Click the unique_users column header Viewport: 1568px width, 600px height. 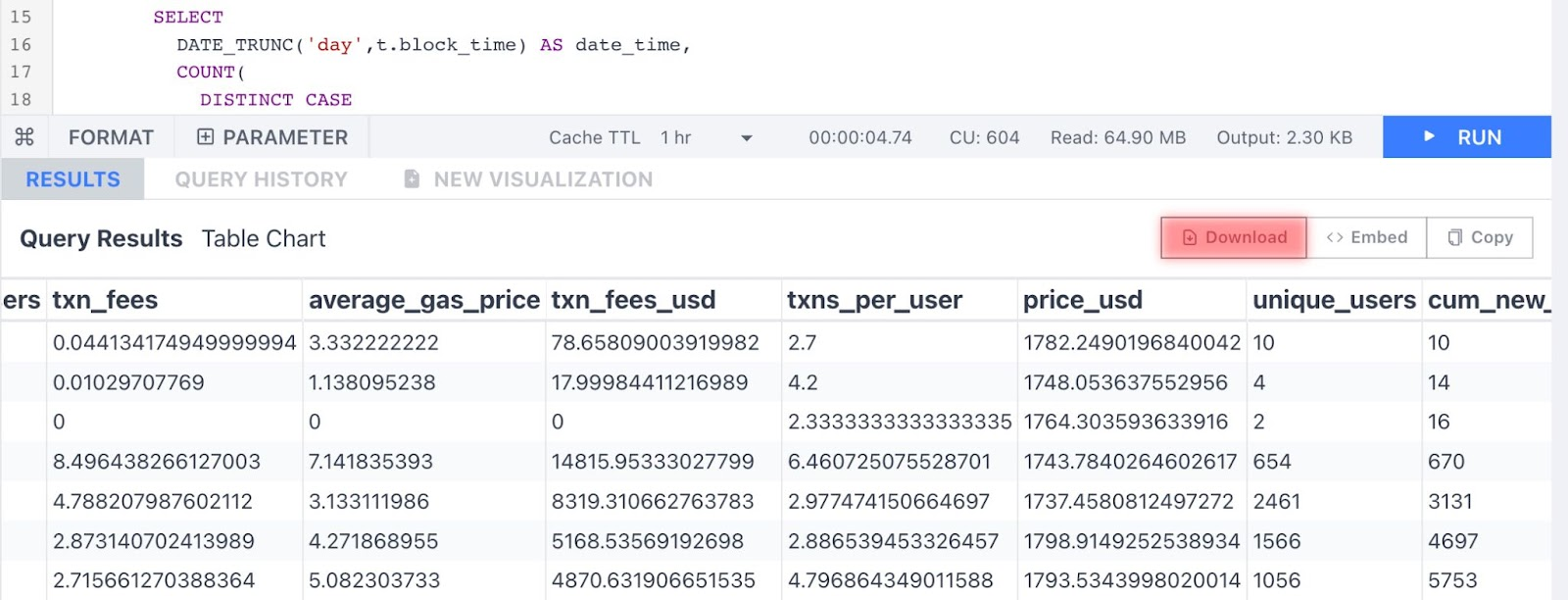[x=1334, y=300]
